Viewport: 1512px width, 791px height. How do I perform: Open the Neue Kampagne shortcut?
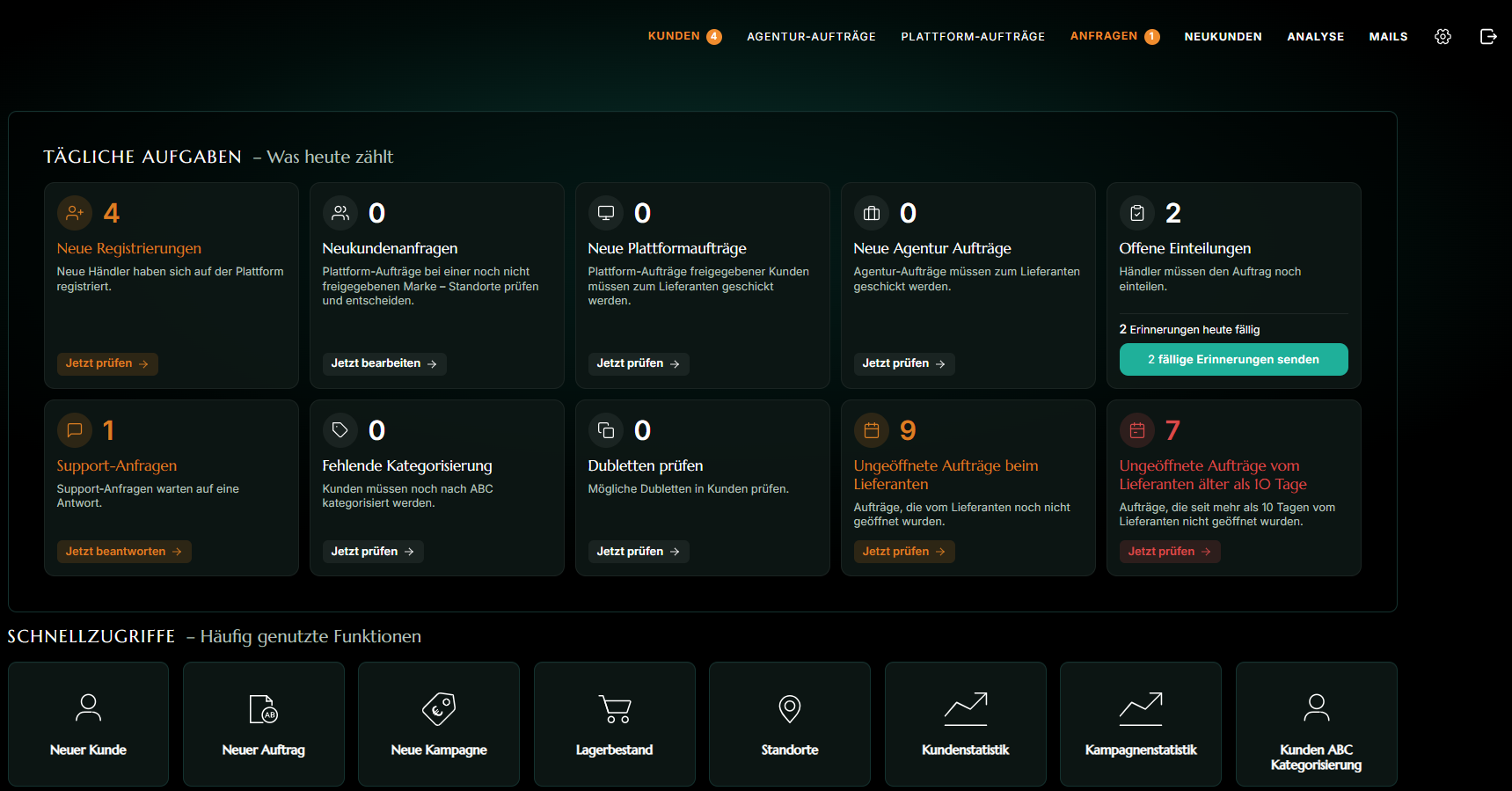[x=439, y=724]
